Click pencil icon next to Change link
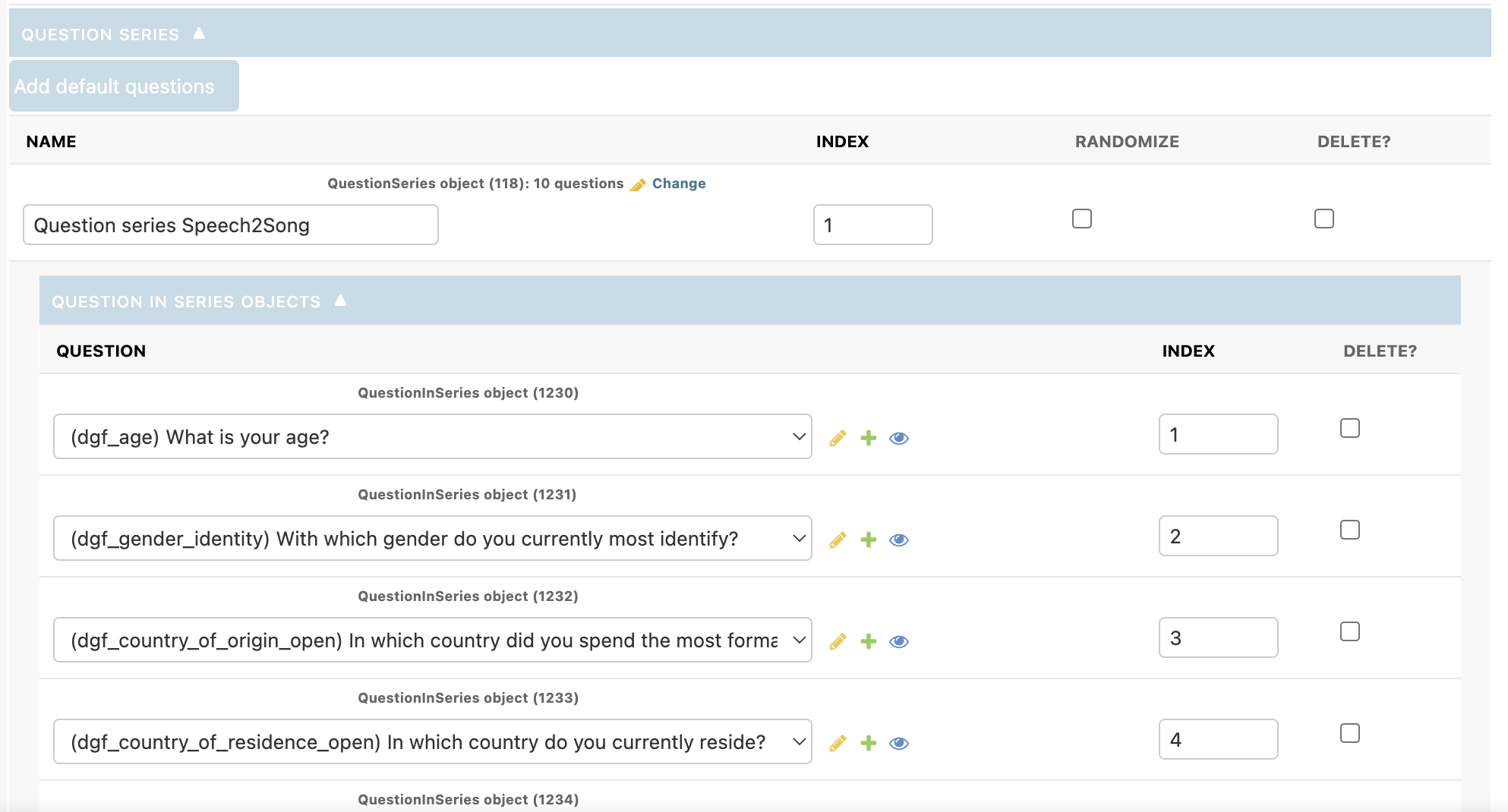 638,184
